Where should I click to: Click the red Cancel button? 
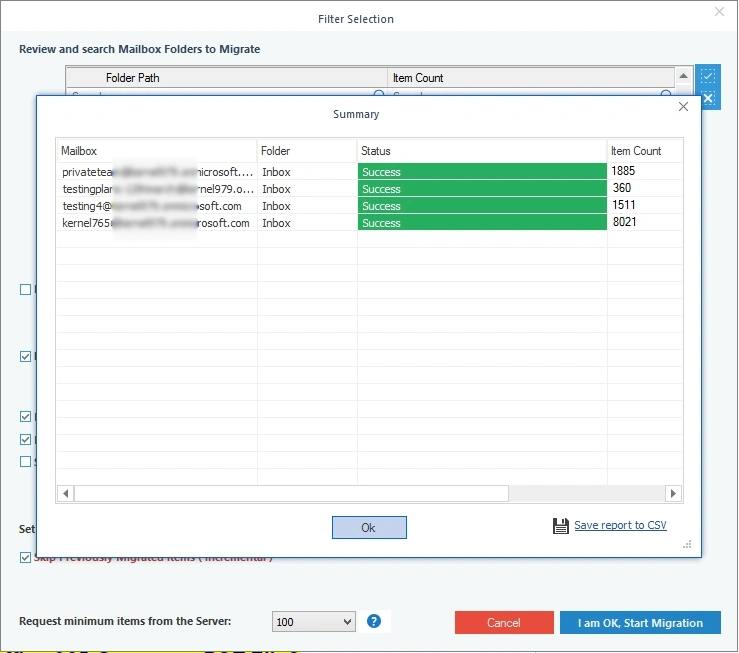504,622
